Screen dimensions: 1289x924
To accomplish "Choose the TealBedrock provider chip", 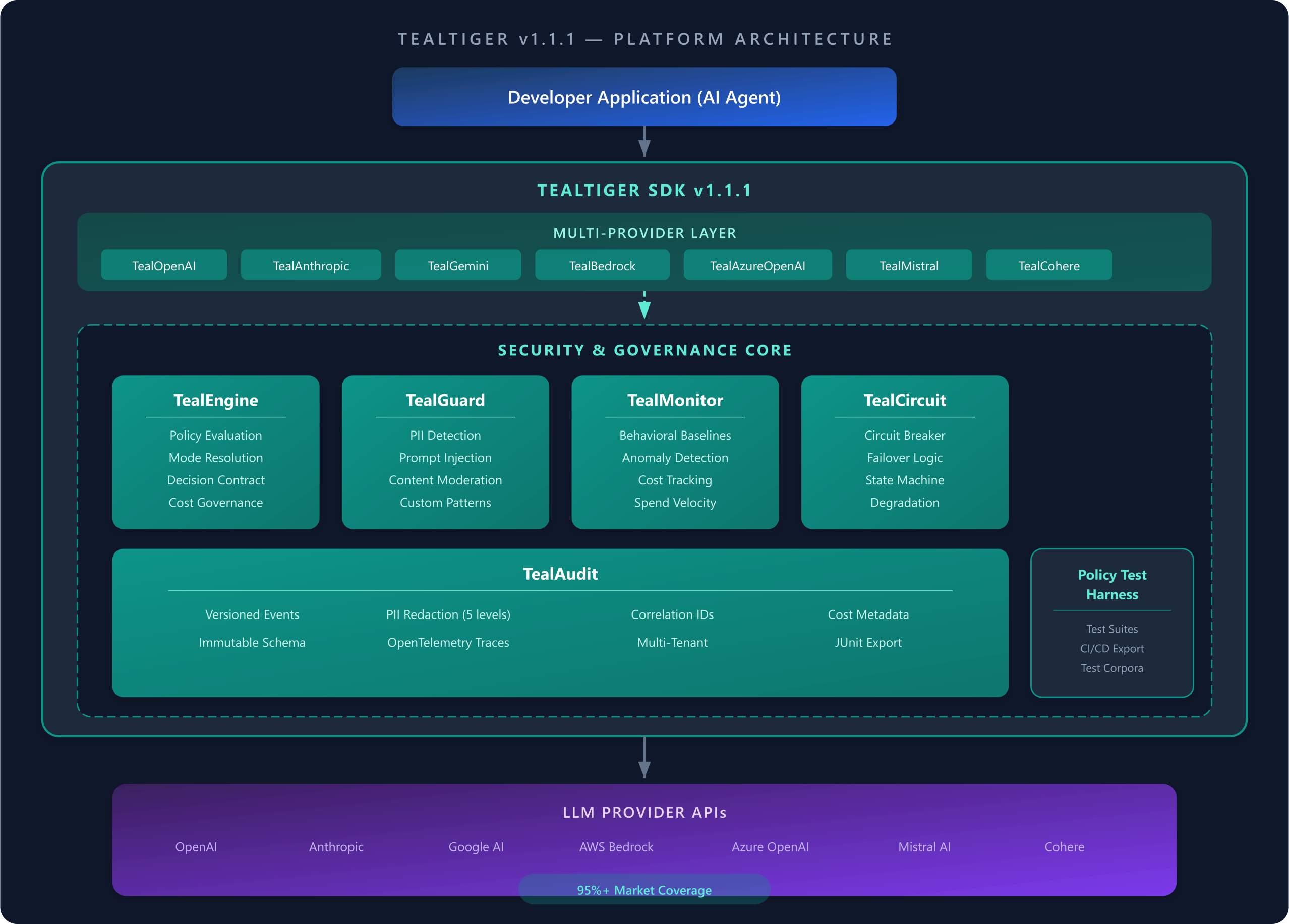I will pyautogui.click(x=602, y=265).
